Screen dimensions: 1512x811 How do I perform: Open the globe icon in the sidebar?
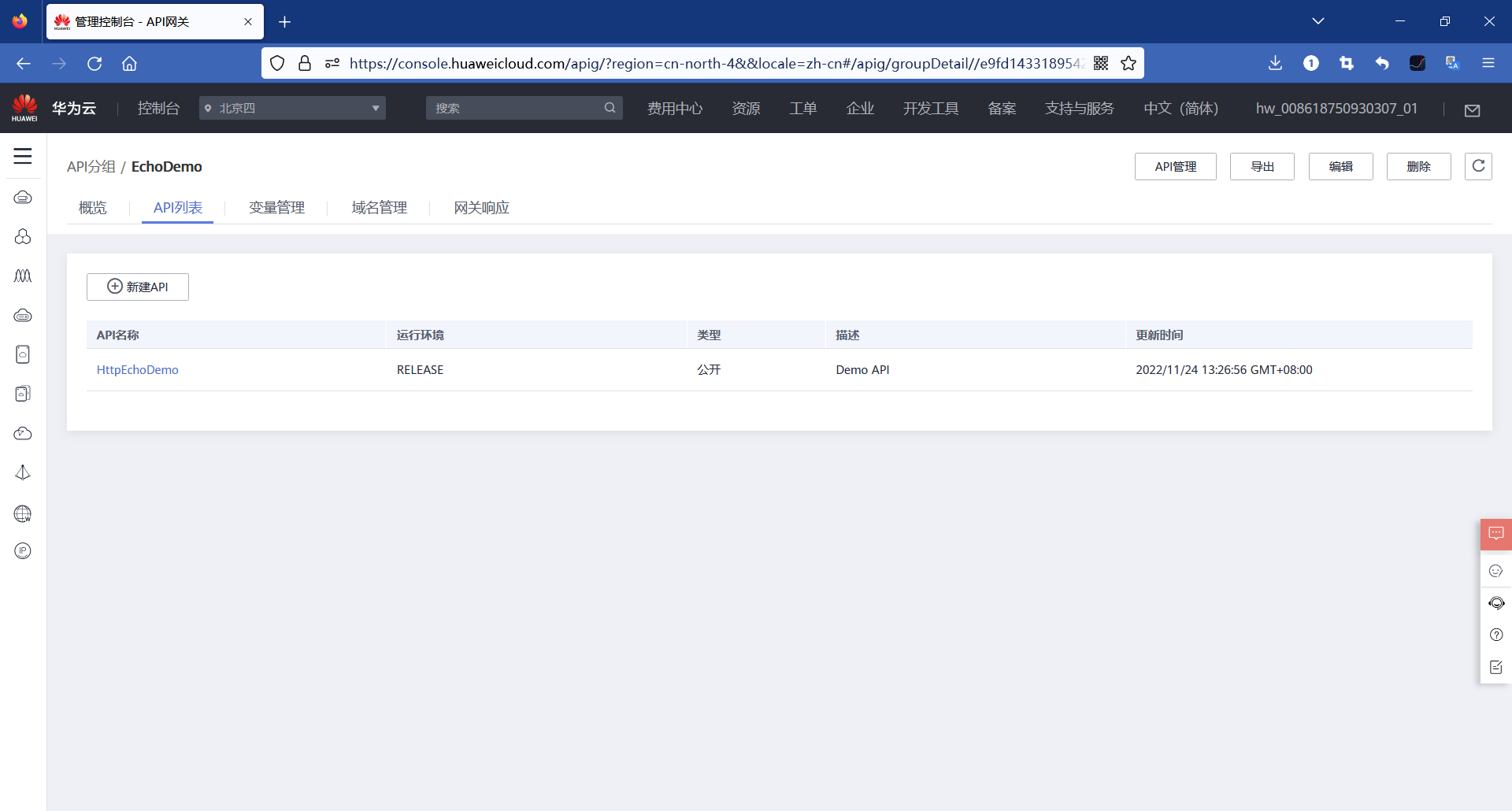pyautogui.click(x=23, y=513)
